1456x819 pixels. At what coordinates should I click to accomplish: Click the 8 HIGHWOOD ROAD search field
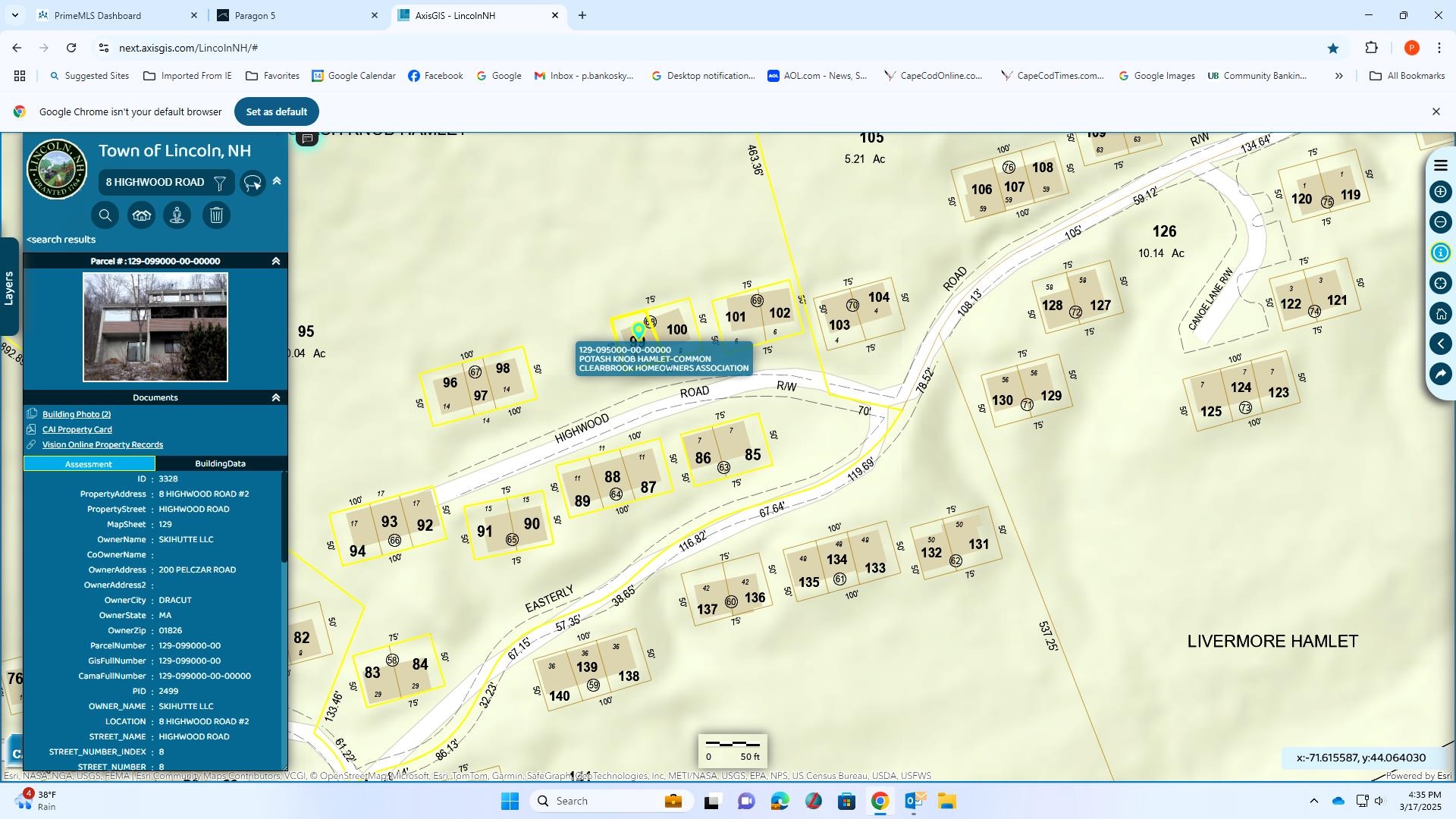coord(155,182)
